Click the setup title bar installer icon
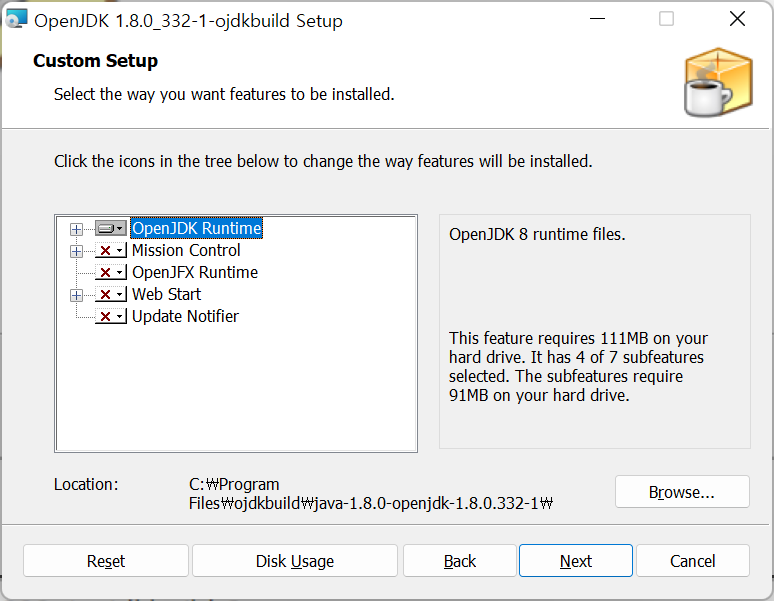Viewport: 774px width, 601px height. point(16,20)
